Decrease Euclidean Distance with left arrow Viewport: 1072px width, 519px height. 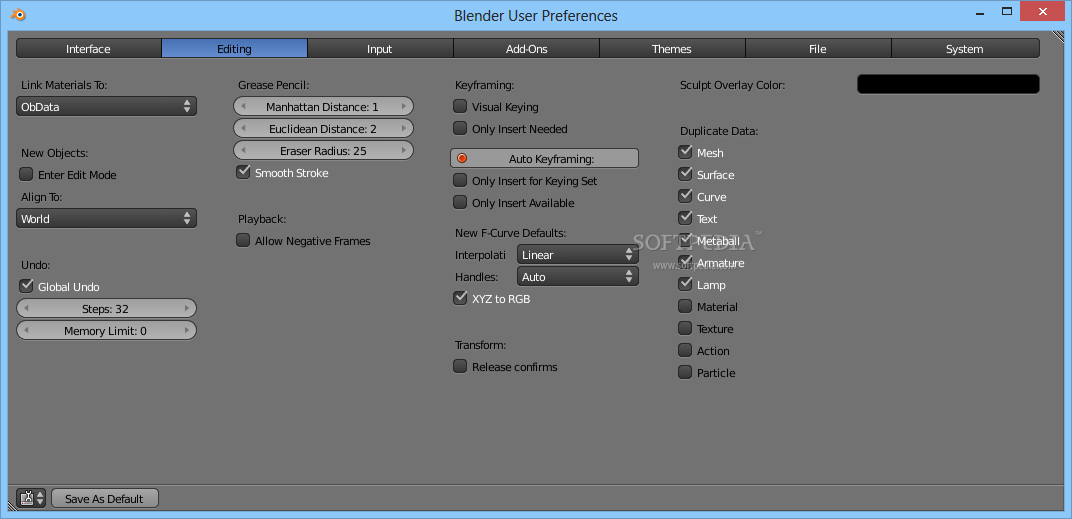pos(243,129)
